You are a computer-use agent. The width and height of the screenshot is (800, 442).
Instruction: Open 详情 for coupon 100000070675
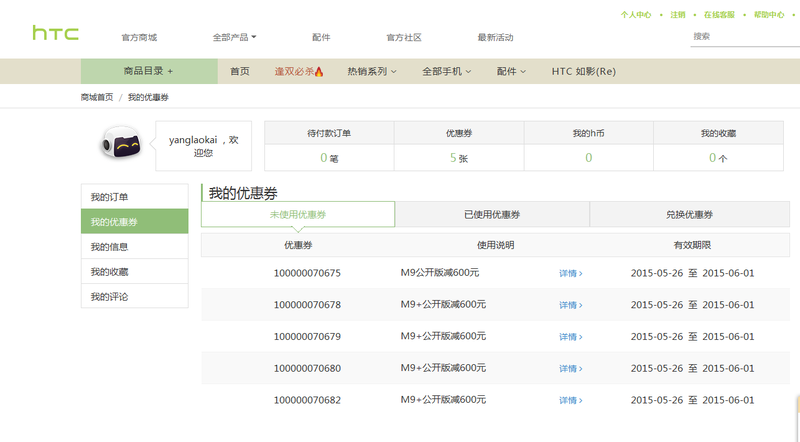click(x=570, y=273)
